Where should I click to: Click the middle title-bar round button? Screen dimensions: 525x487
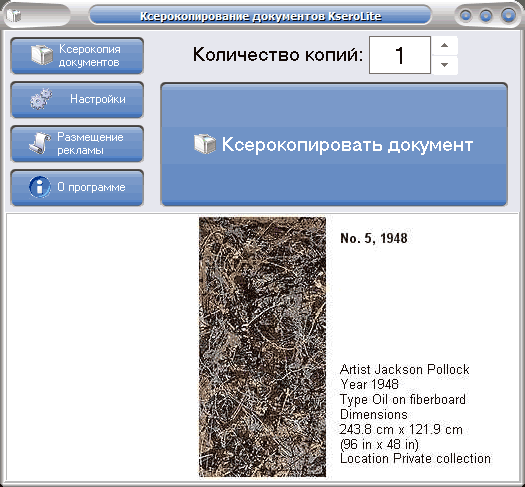tap(486, 15)
